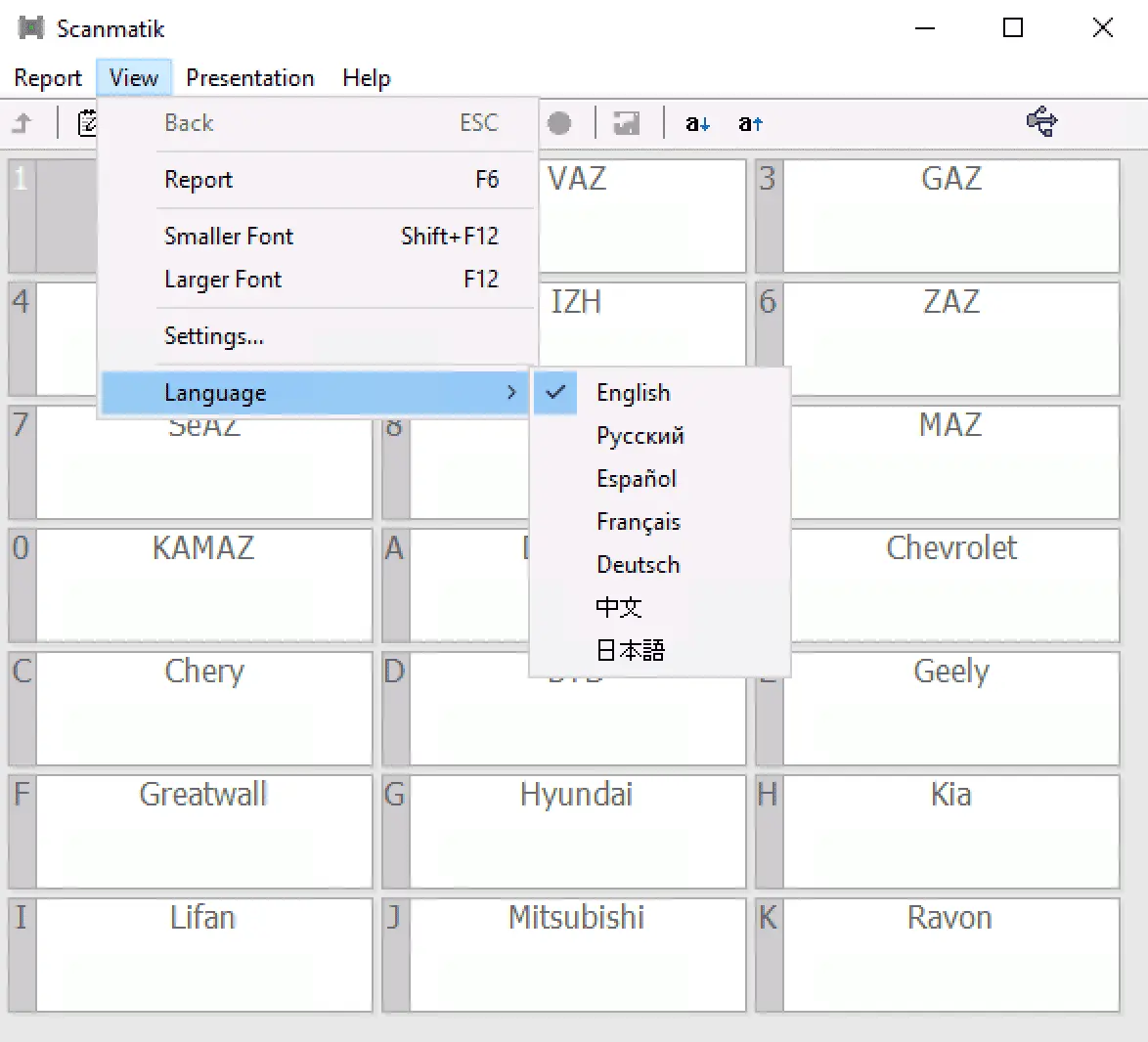The height and width of the screenshot is (1042, 1148).
Task: Switch language to Русский
Action: pos(660,435)
